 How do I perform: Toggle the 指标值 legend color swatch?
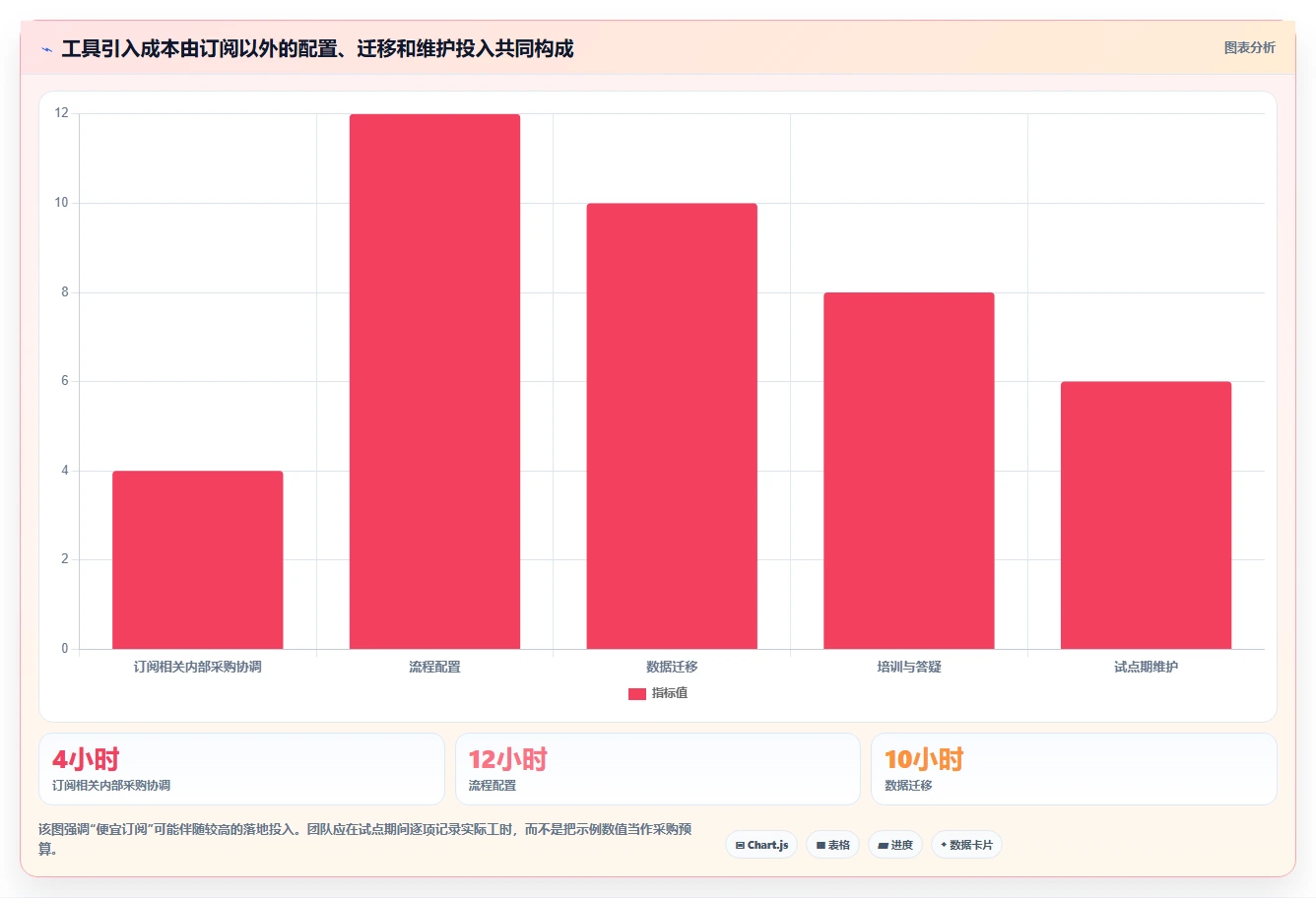coord(637,694)
